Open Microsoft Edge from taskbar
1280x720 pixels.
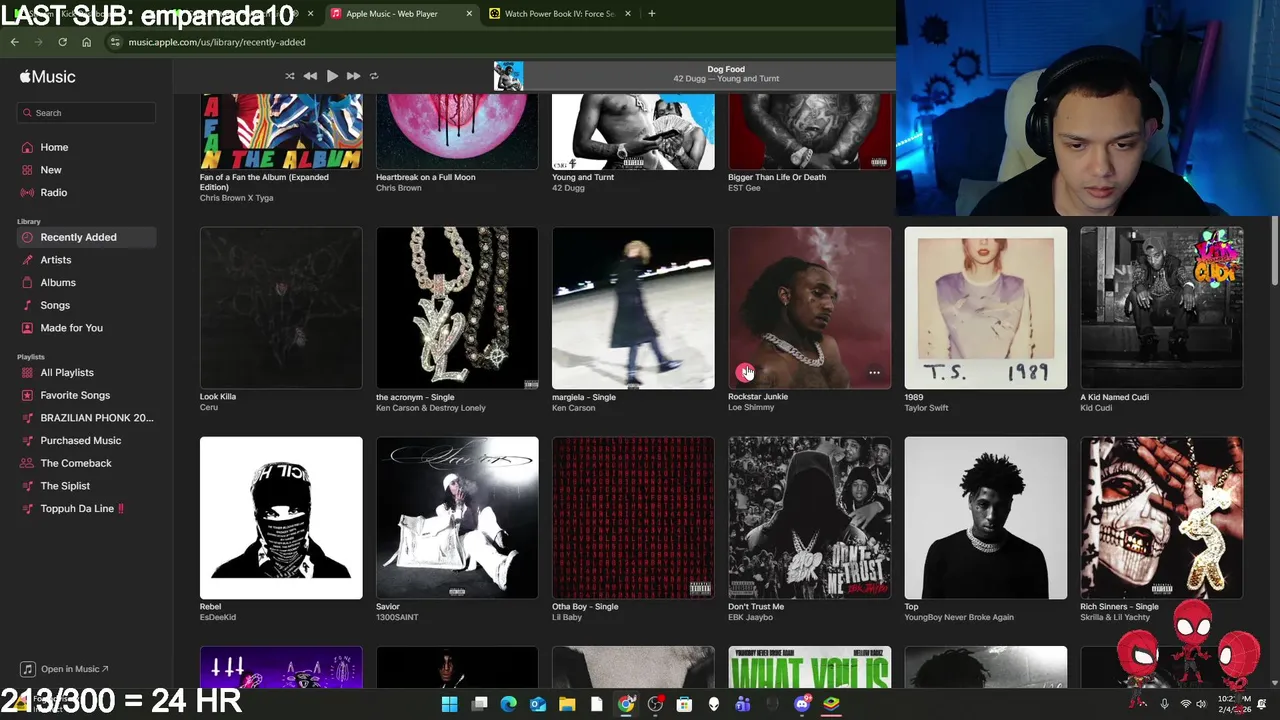pyautogui.click(x=508, y=704)
